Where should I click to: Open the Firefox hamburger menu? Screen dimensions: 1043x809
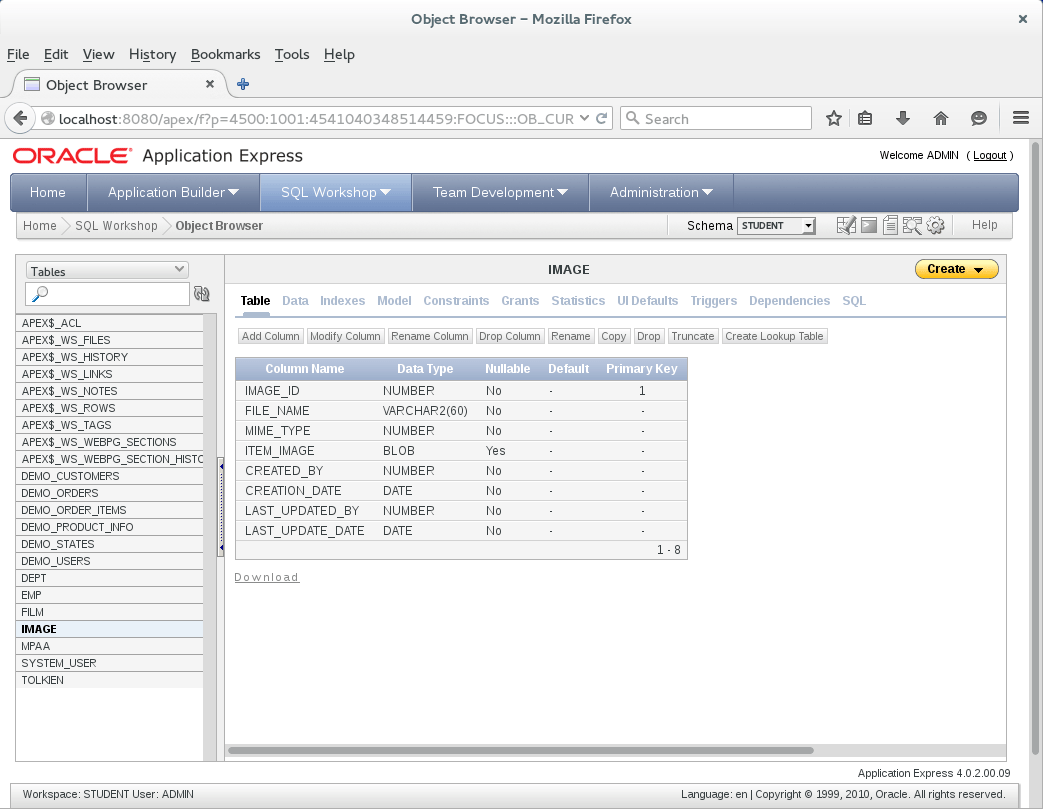pyautogui.click(x=1021, y=118)
